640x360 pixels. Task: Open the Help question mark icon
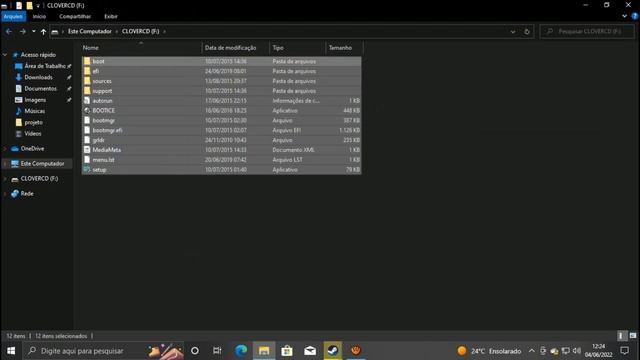635,16
